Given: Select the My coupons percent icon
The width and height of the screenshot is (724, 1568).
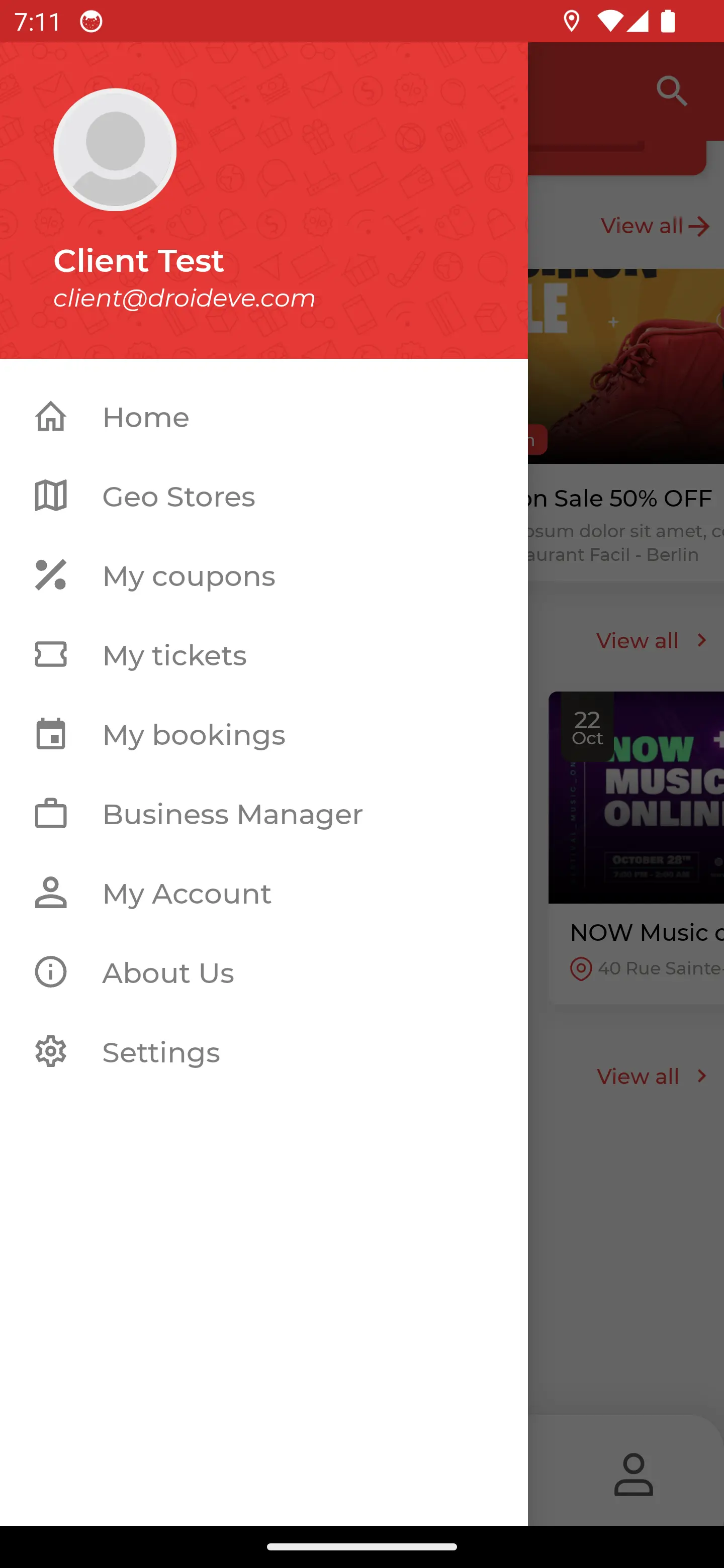Looking at the screenshot, I should click(51, 575).
